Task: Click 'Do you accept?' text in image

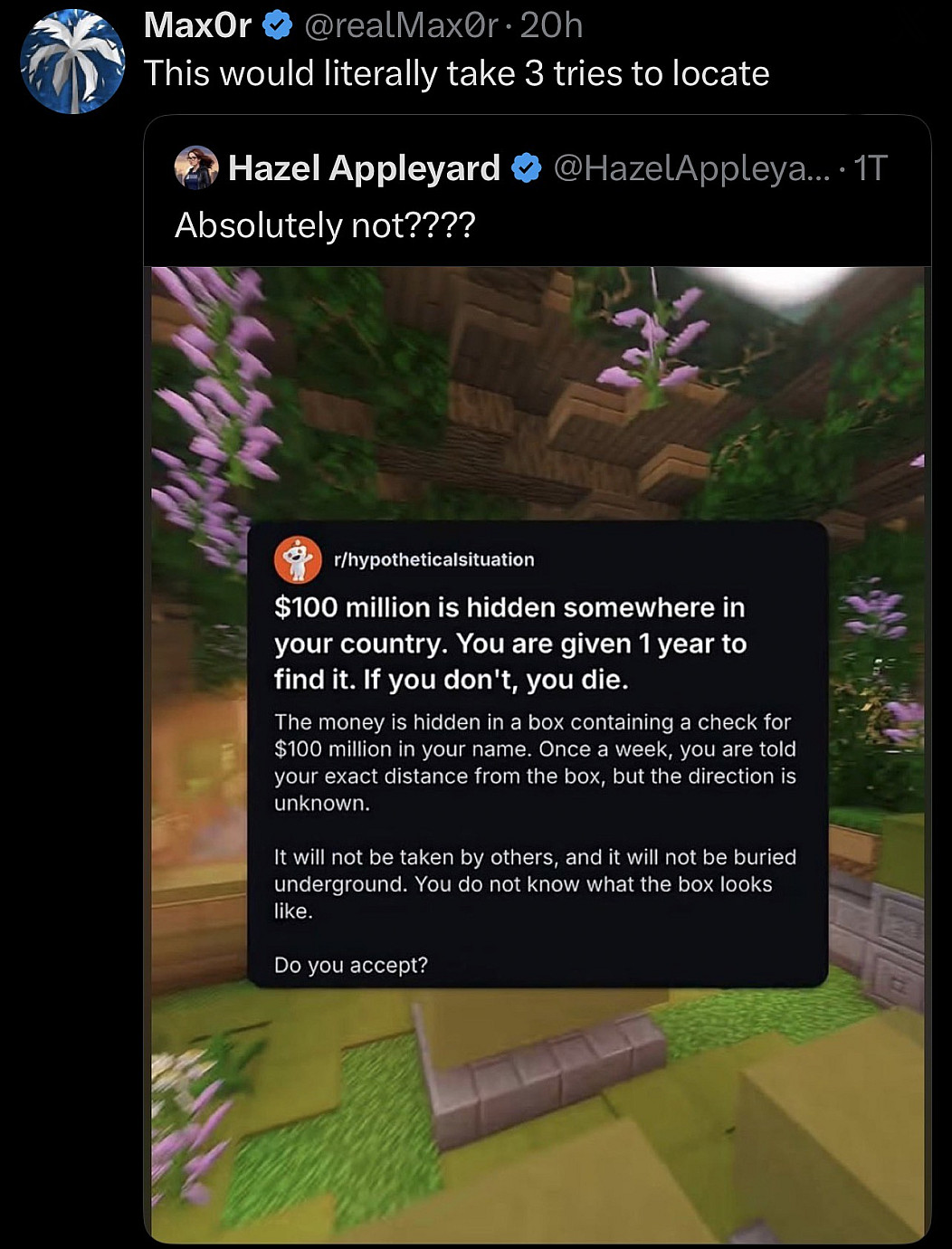Action: [x=351, y=965]
